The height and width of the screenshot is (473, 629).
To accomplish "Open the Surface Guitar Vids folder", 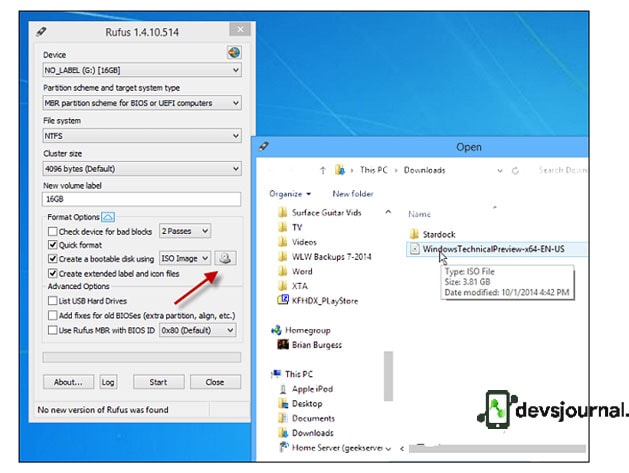I will click(320, 213).
